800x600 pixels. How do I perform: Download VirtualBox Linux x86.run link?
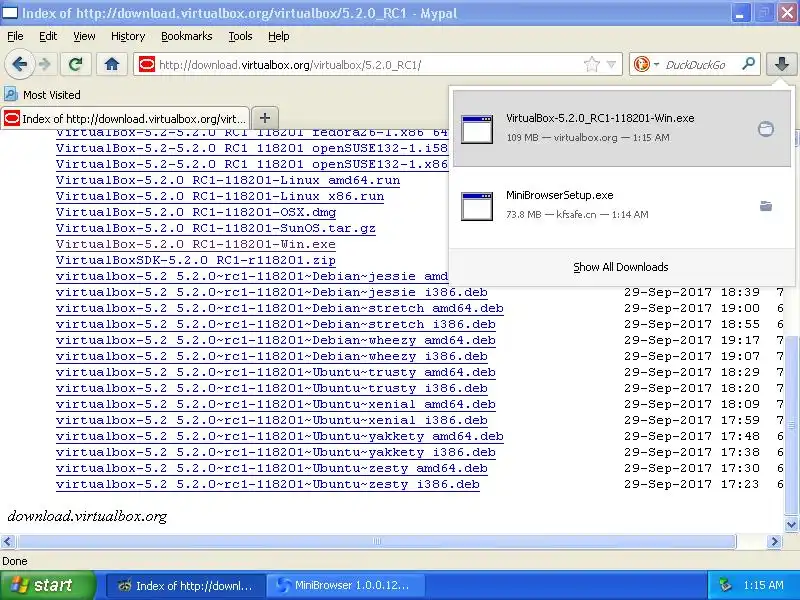220,196
